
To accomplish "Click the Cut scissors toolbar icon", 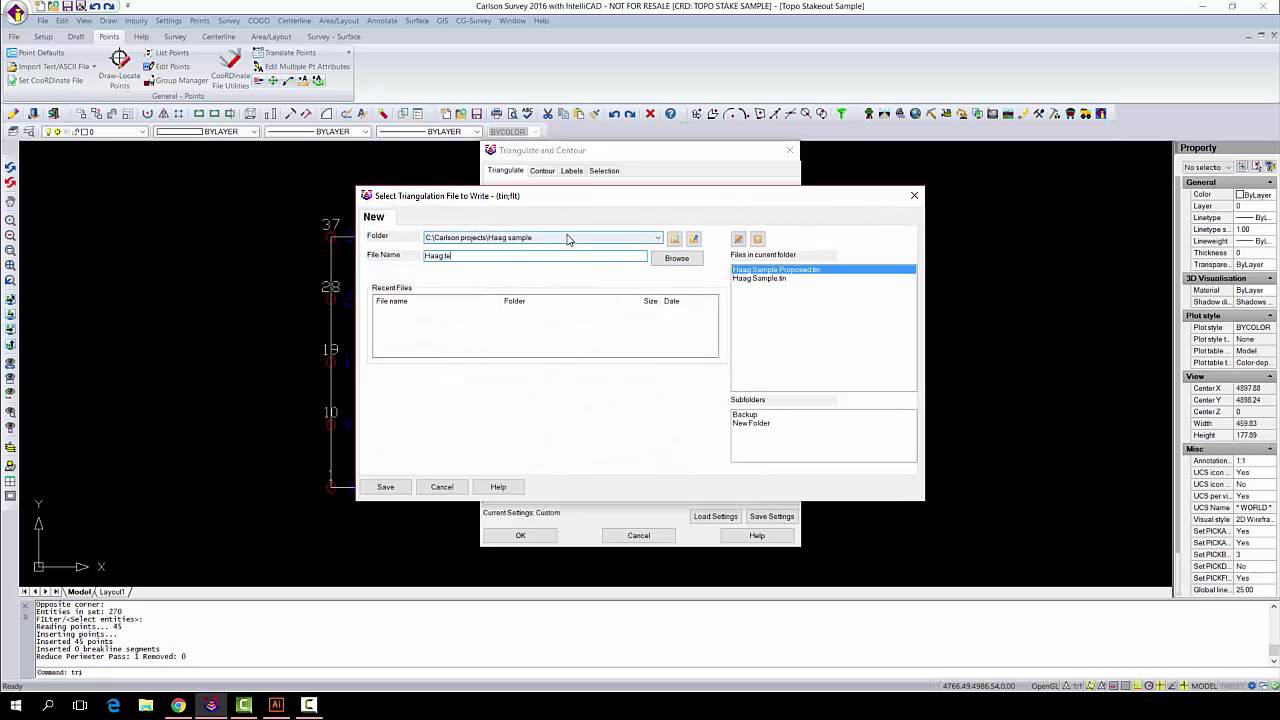I will coord(548,114).
